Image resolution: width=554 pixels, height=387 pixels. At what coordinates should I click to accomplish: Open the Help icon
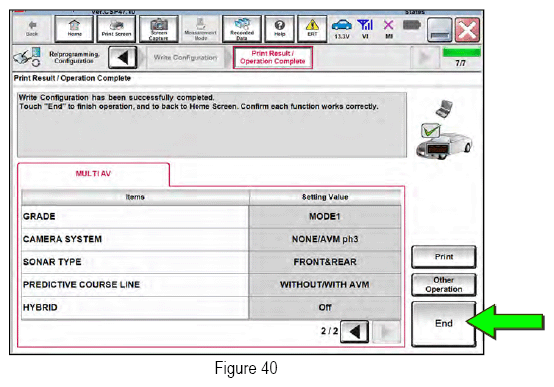(279, 29)
